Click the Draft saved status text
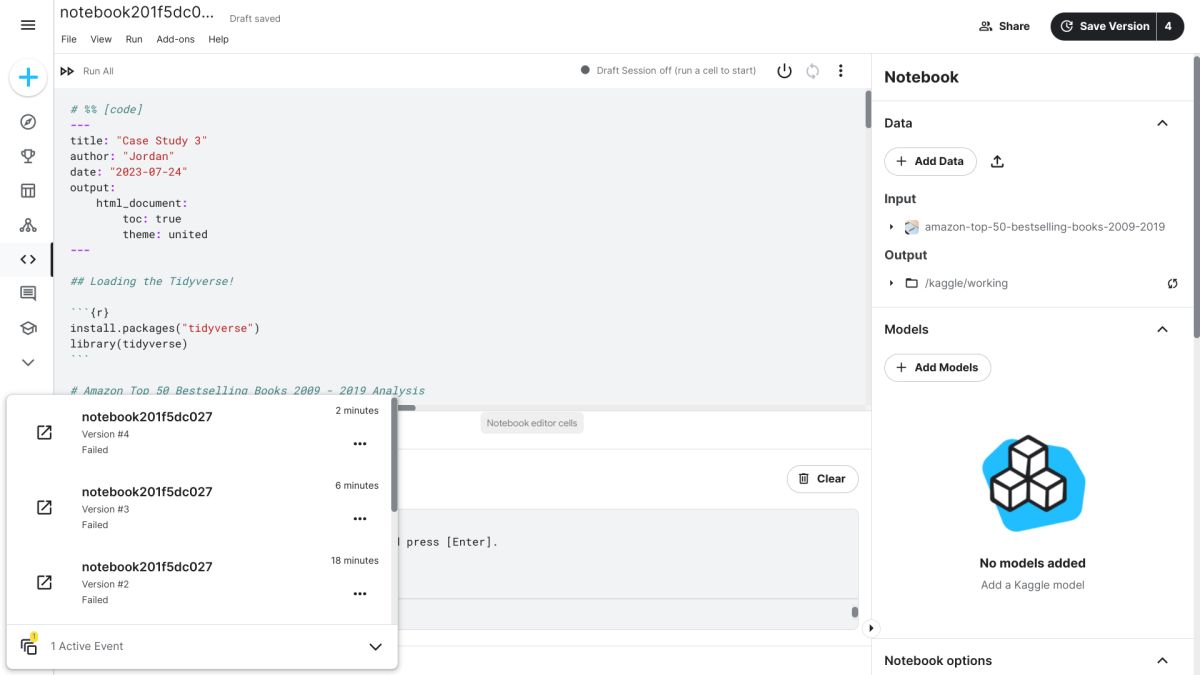The image size is (1200, 675). [x=255, y=19]
